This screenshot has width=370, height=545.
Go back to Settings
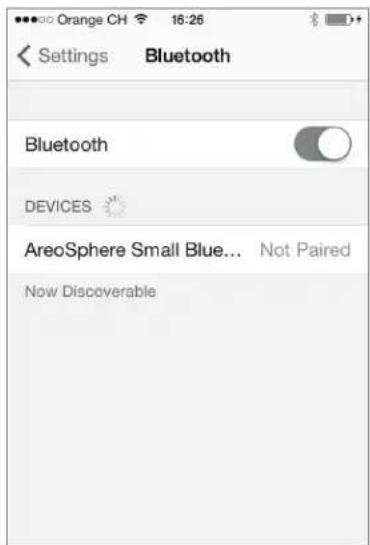click(63, 56)
